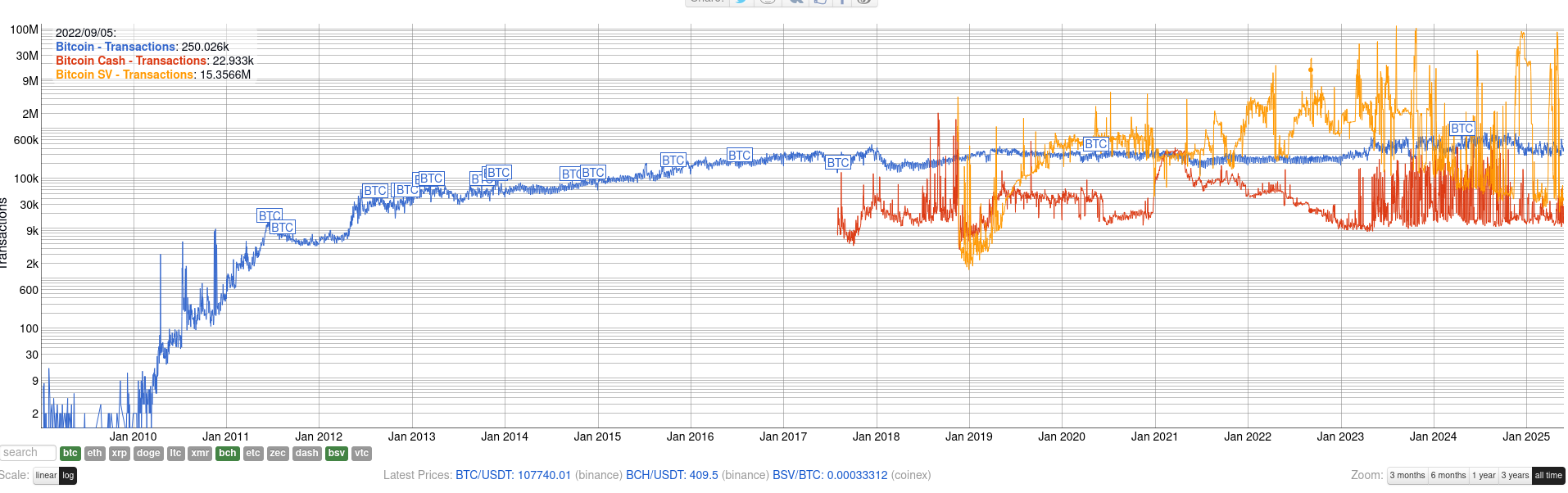Zoom chart to 1 year
The width and height of the screenshot is (1568, 493).
1484,476
